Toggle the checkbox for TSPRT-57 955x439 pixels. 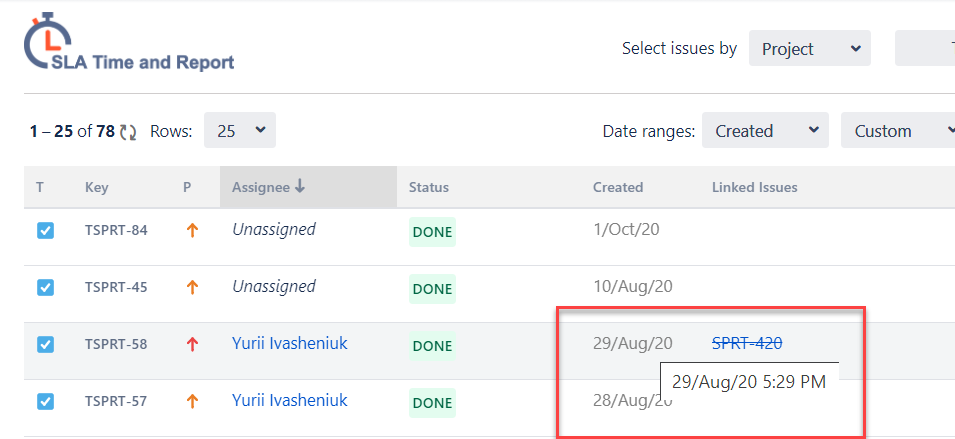(x=45, y=402)
